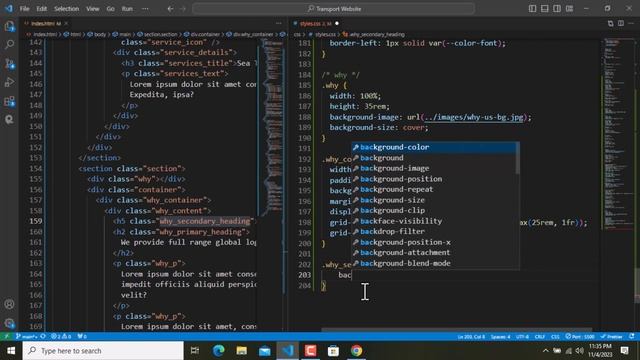Viewport: 640px width, 360px height.
Task: Click the Type here to search box
Action: 103,351
